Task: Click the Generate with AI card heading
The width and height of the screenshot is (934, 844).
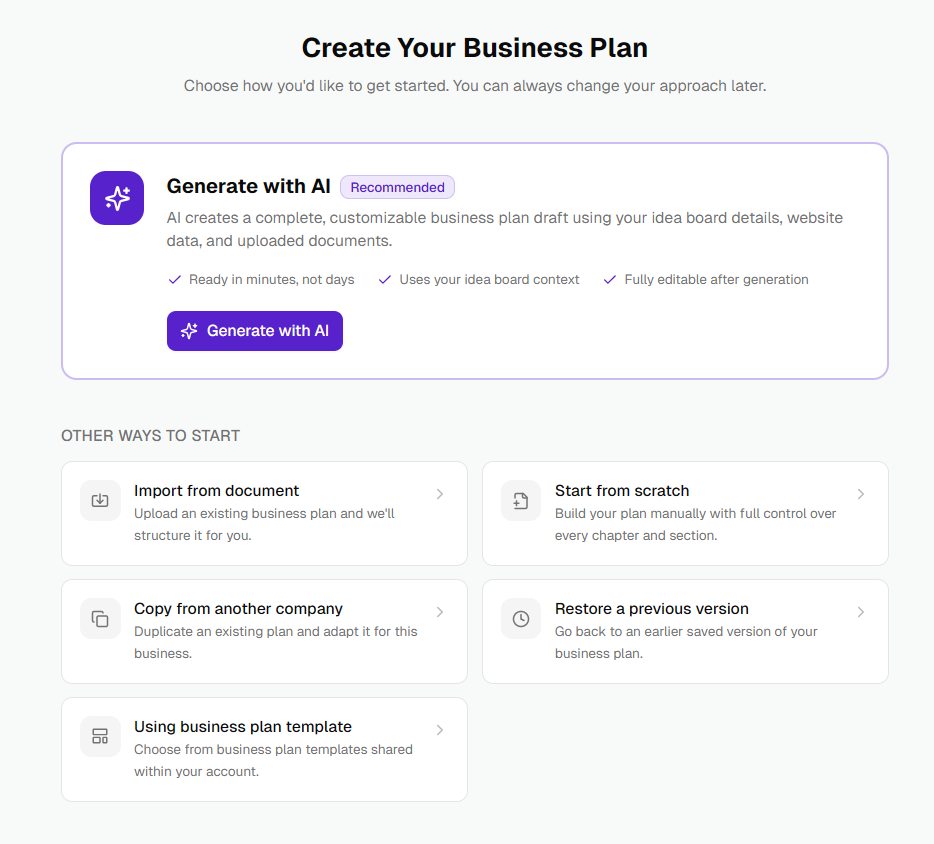Action: [x=248, y=186]
